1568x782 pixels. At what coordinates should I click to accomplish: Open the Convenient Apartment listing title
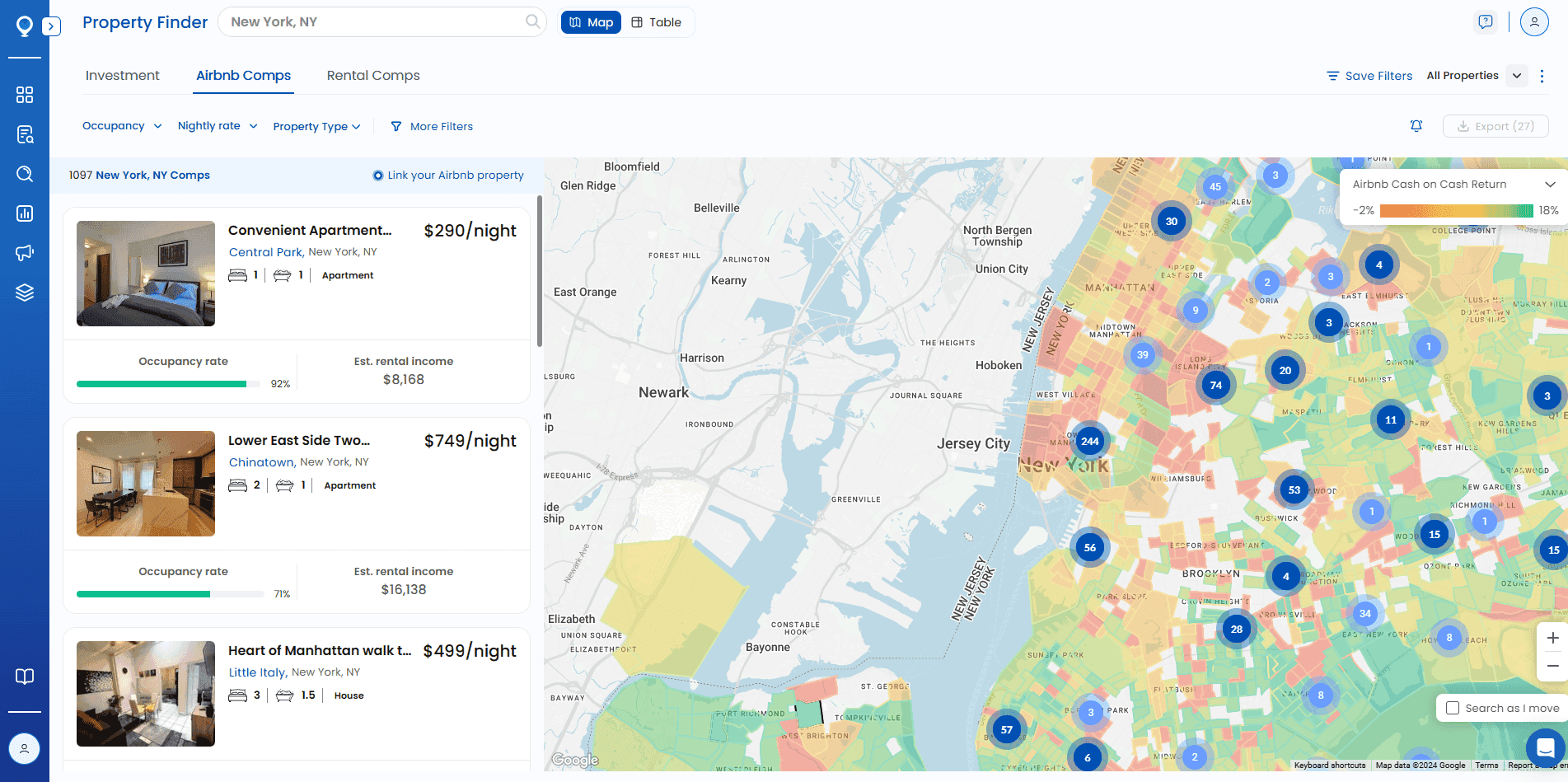(310, 230)
